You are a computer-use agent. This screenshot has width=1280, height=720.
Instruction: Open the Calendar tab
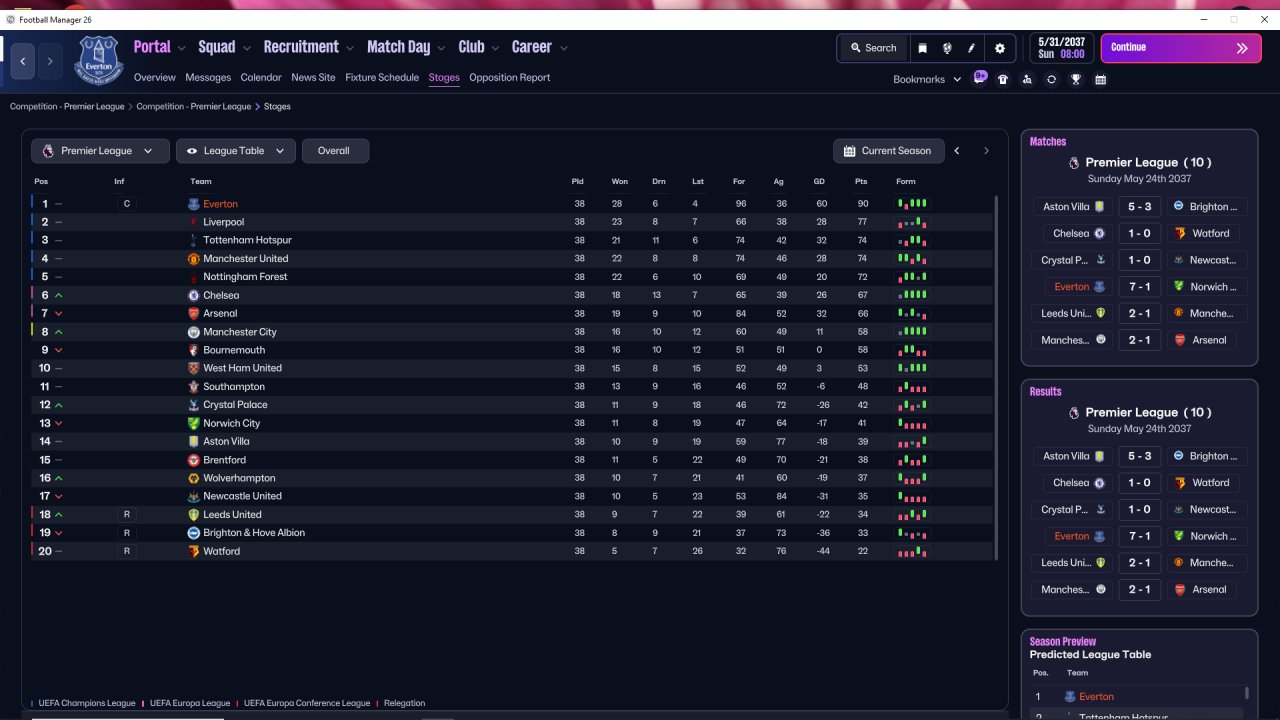coord(261,77)
